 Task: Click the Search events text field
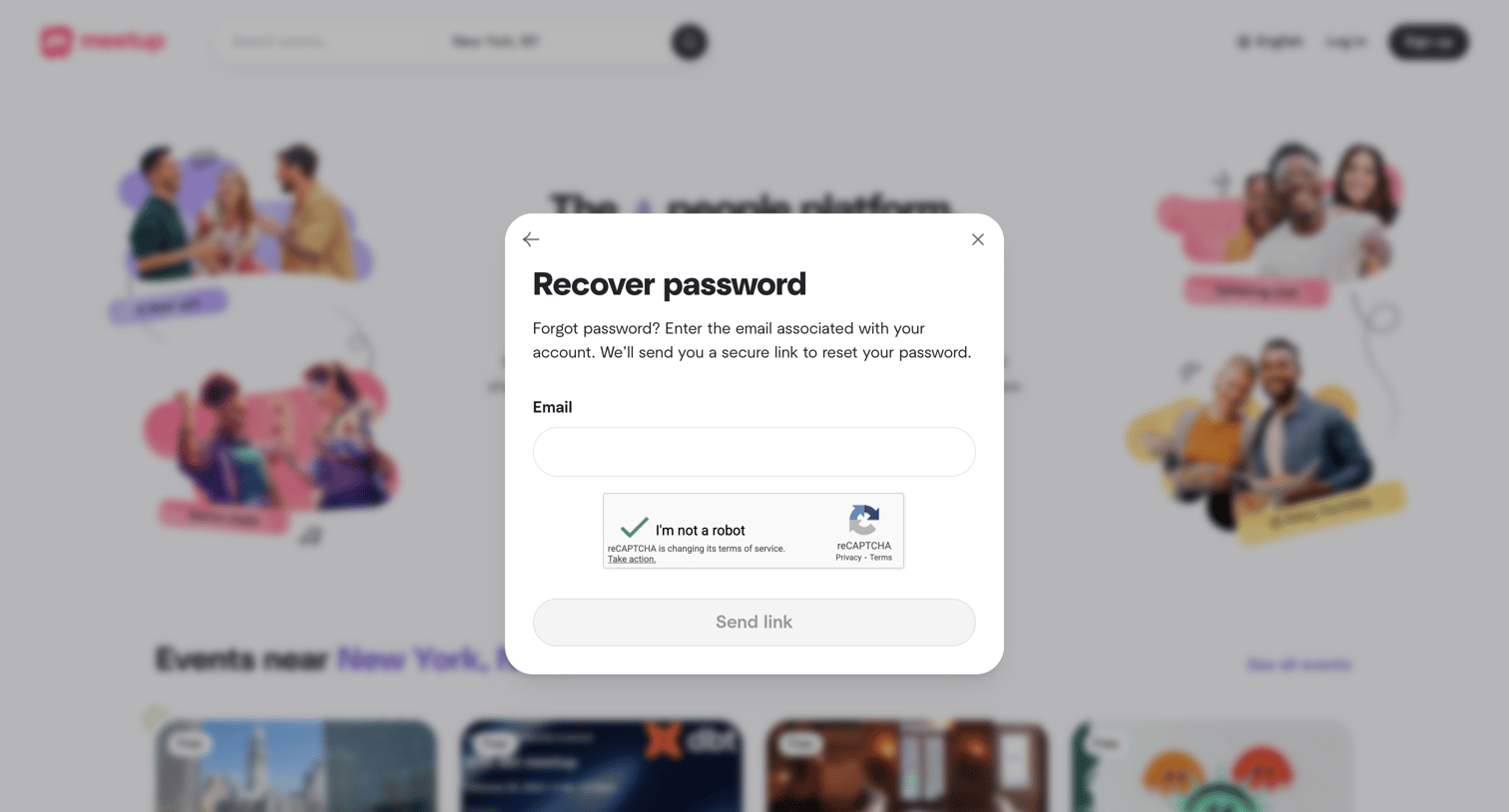(x=324, y=42)
